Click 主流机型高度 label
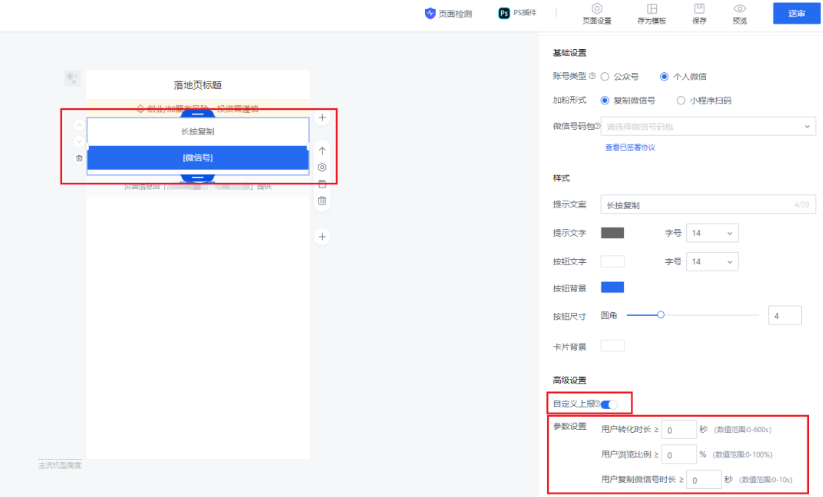 coord(60,465)
